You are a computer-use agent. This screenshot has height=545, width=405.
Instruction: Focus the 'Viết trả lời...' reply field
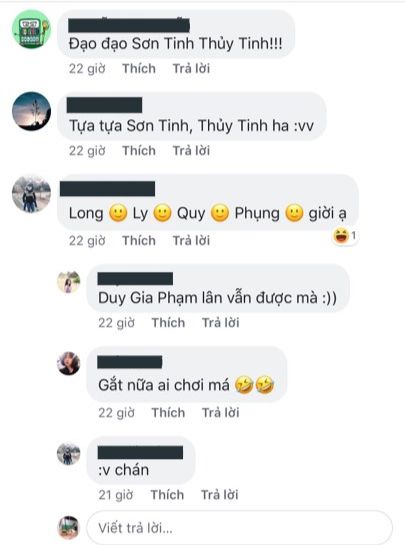click(240, 528)
